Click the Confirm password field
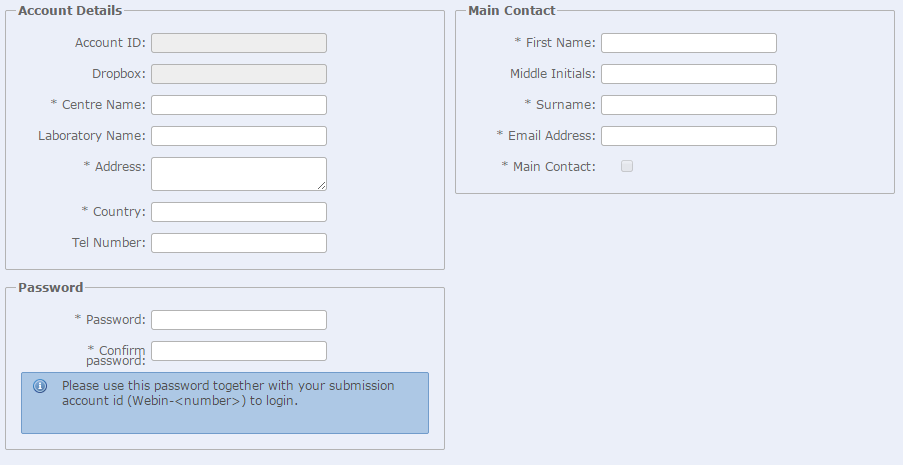This screenshot has width=903, height=465. click(239, 351)
